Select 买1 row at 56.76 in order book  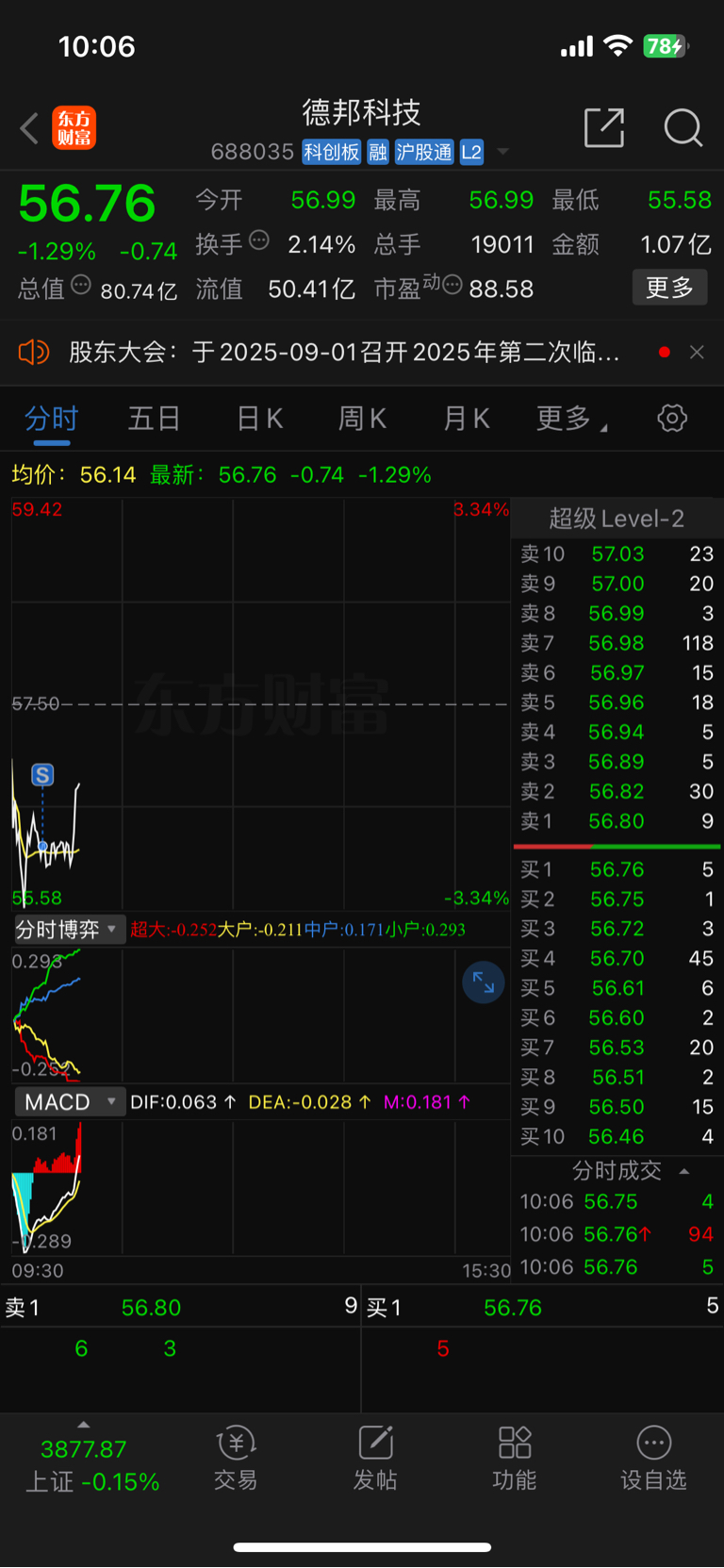coord(617,869)
